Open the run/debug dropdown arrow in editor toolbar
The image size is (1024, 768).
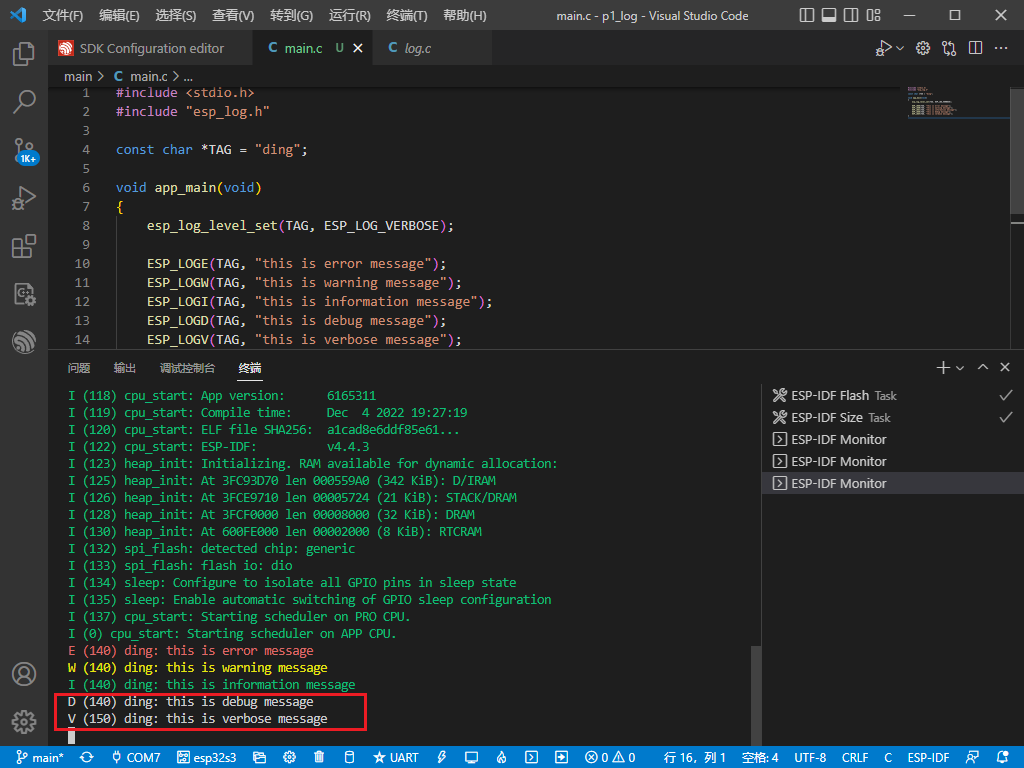(900, 48)
